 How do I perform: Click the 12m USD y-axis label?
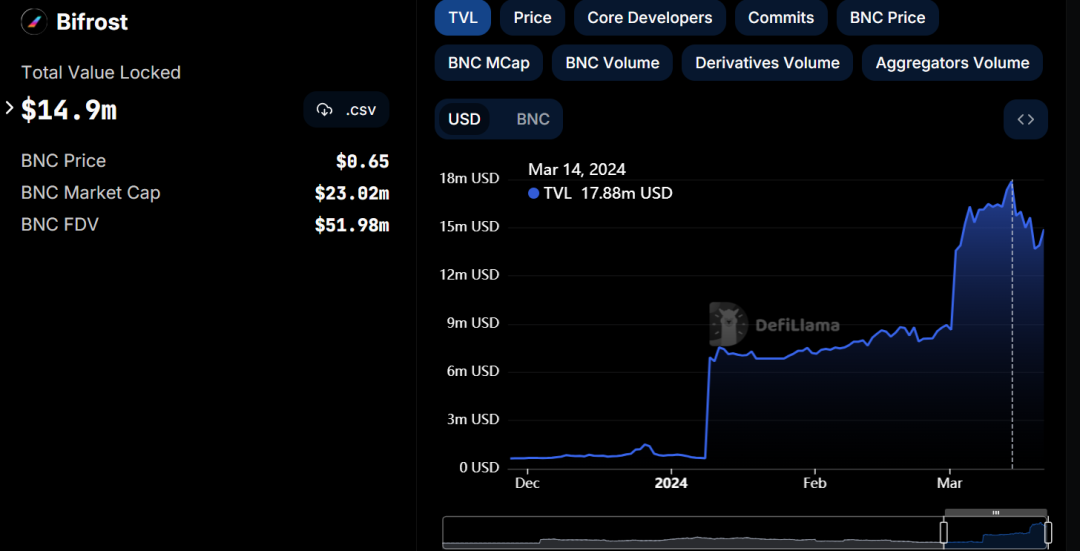[469, 275]
